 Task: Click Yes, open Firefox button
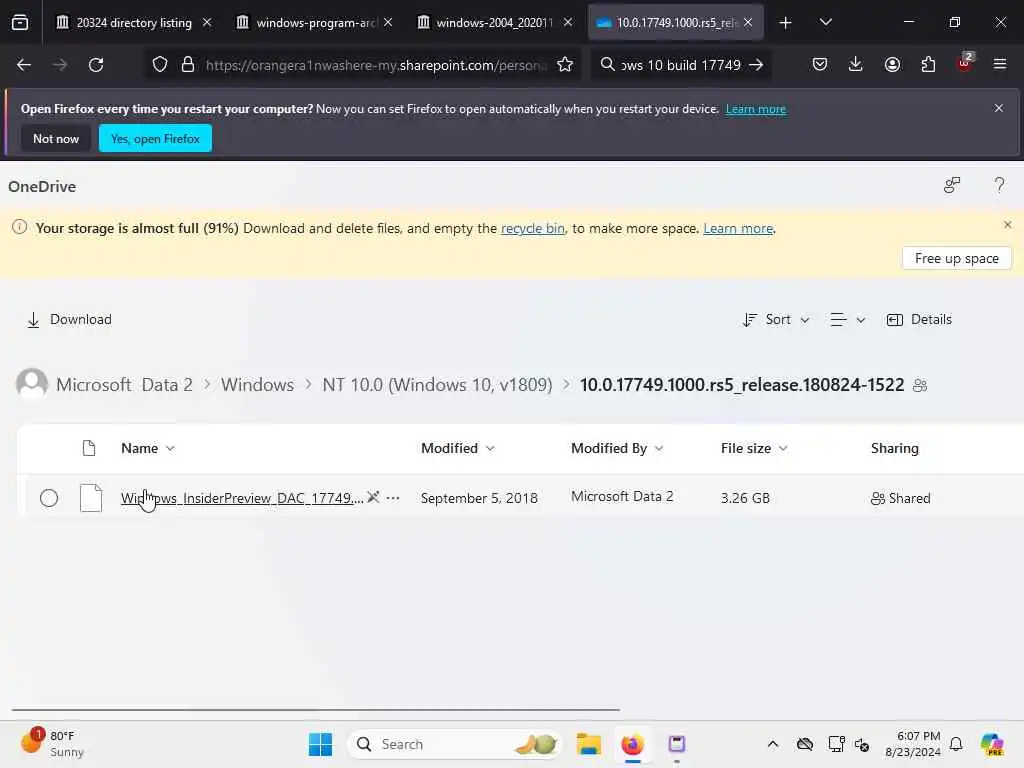(x=155, y=138)
